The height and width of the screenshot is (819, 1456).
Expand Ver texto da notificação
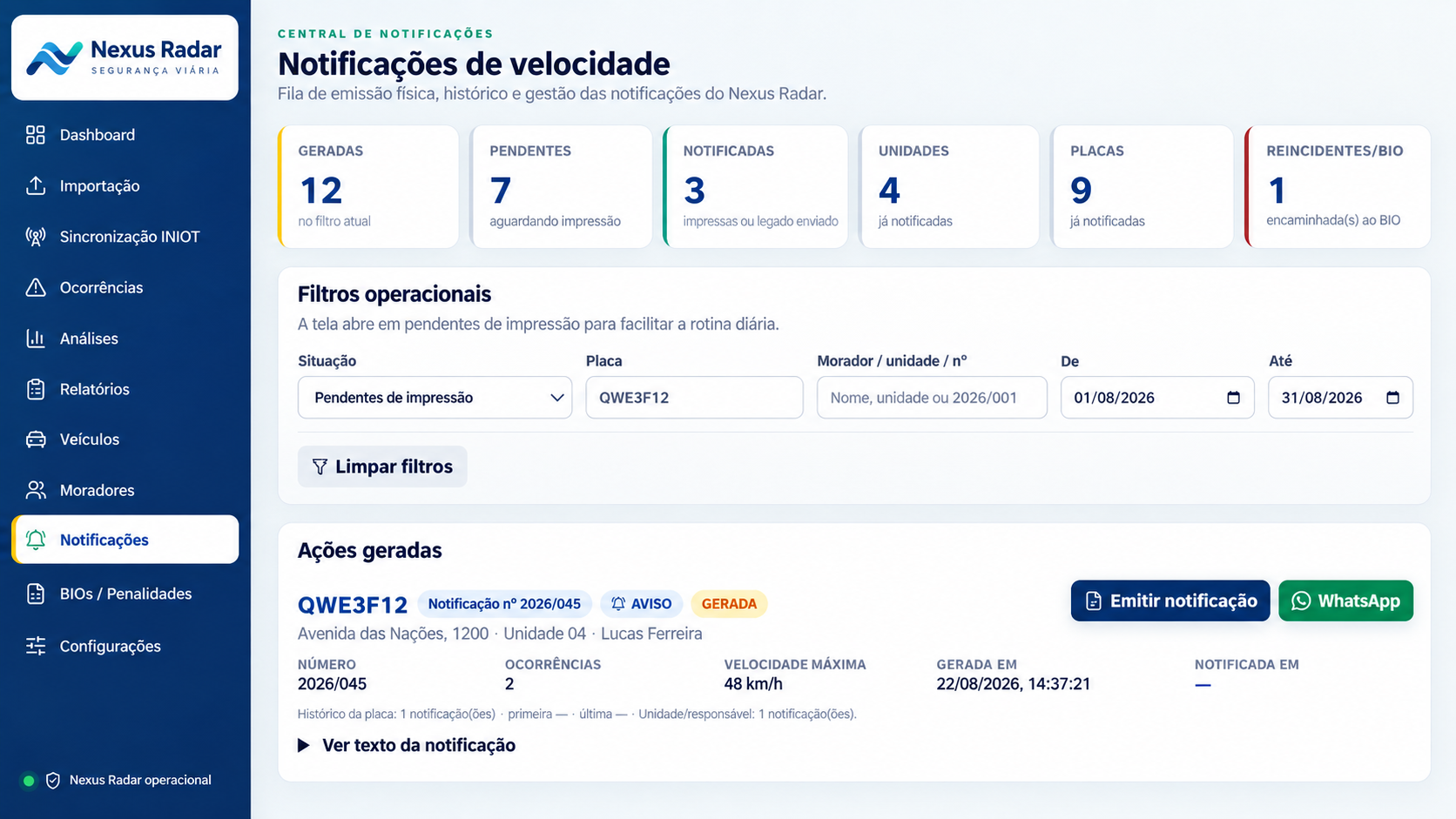[x=407, y=745]
